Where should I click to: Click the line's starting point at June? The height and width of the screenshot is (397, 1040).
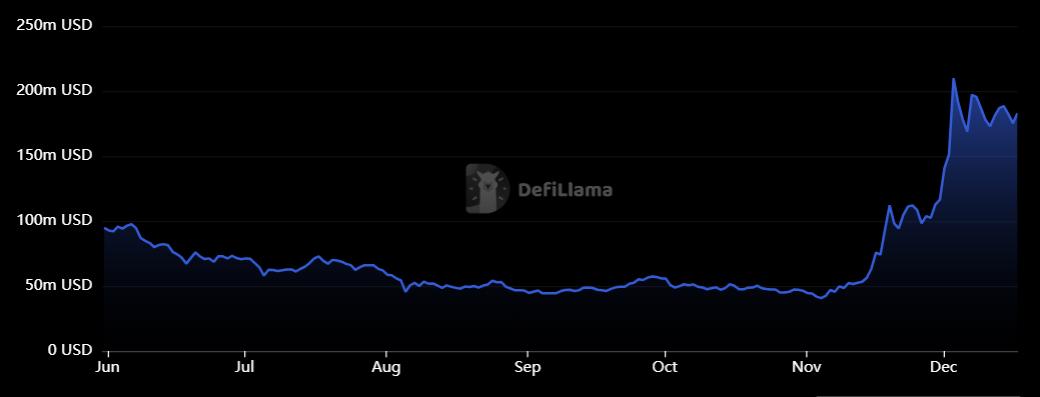105,228
